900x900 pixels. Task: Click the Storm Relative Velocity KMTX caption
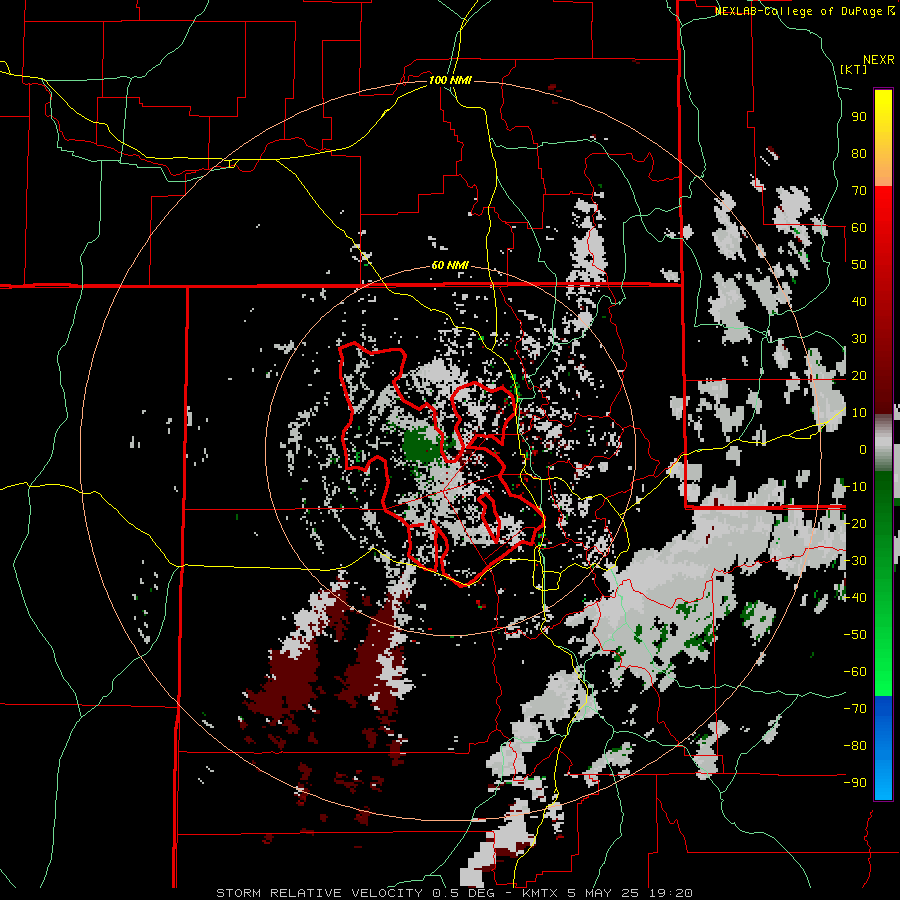coord(454,893)
